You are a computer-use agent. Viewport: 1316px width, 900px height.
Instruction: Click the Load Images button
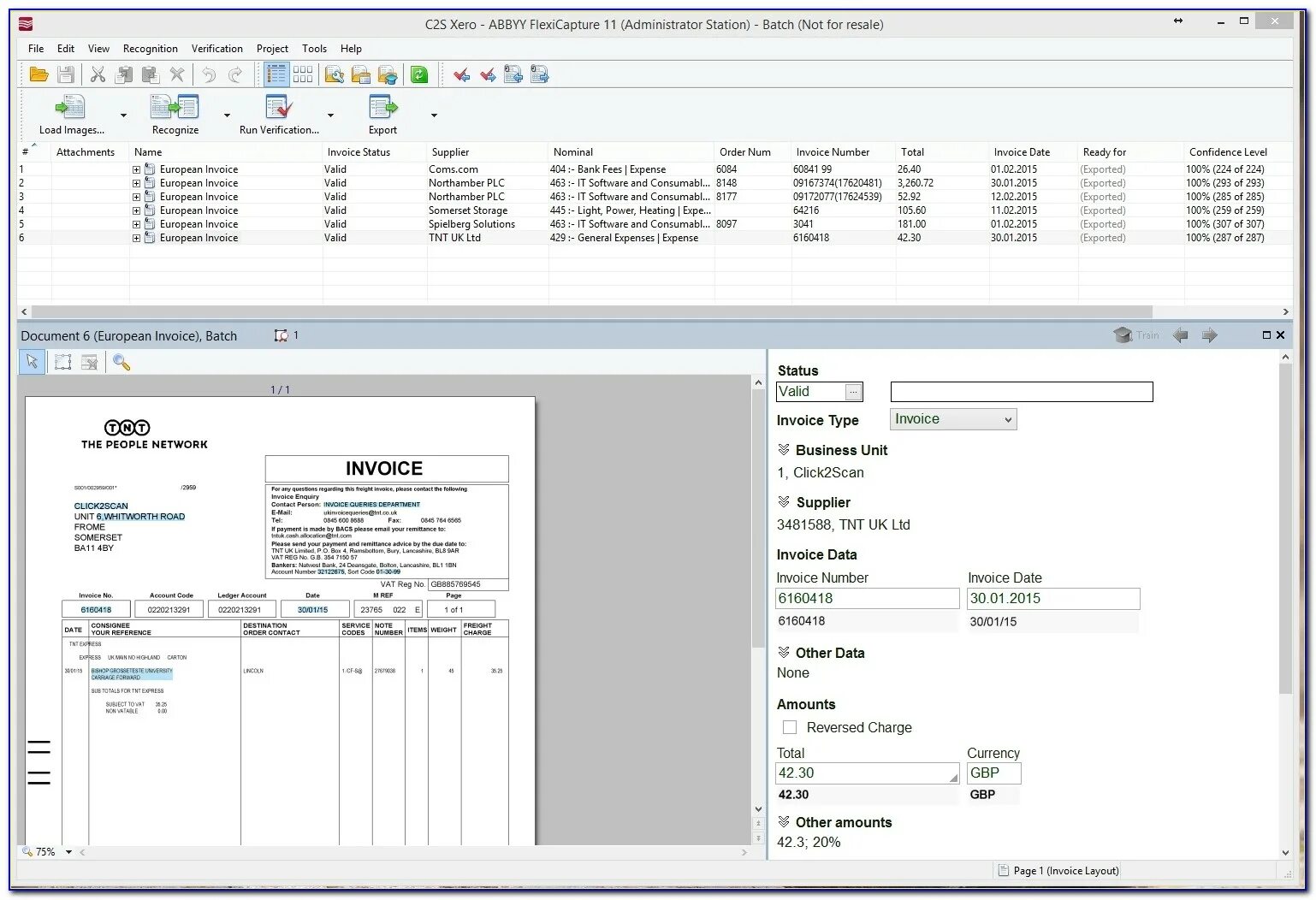coord(71,115)
